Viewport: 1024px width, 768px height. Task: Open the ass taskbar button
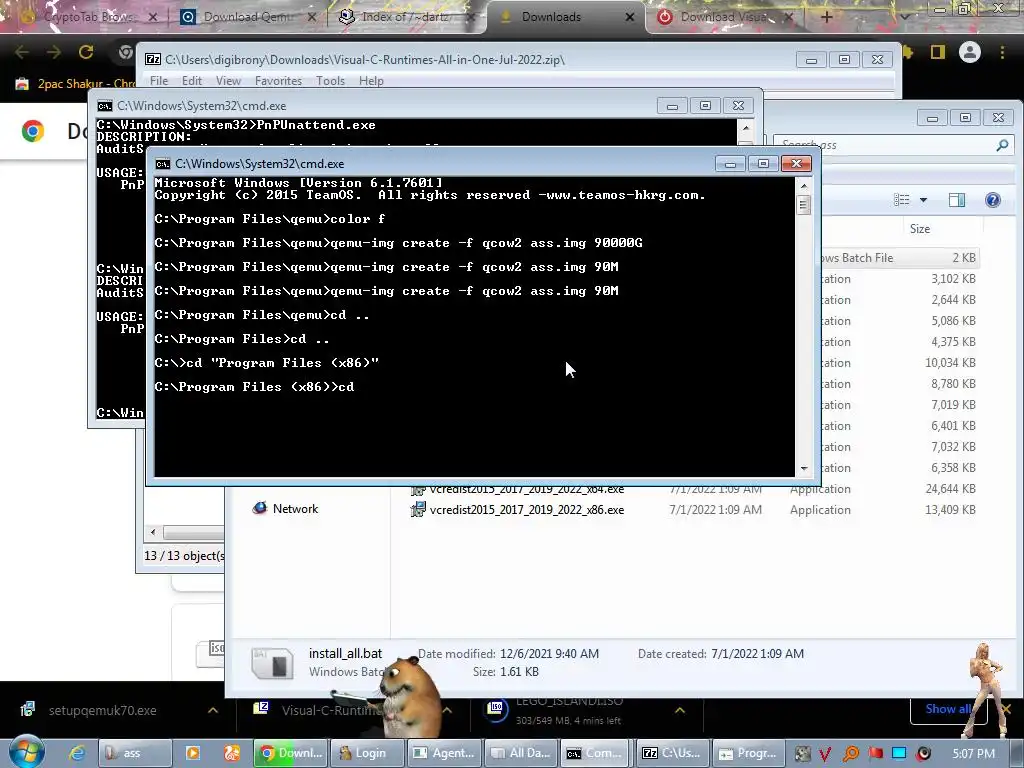coord(135,753)
